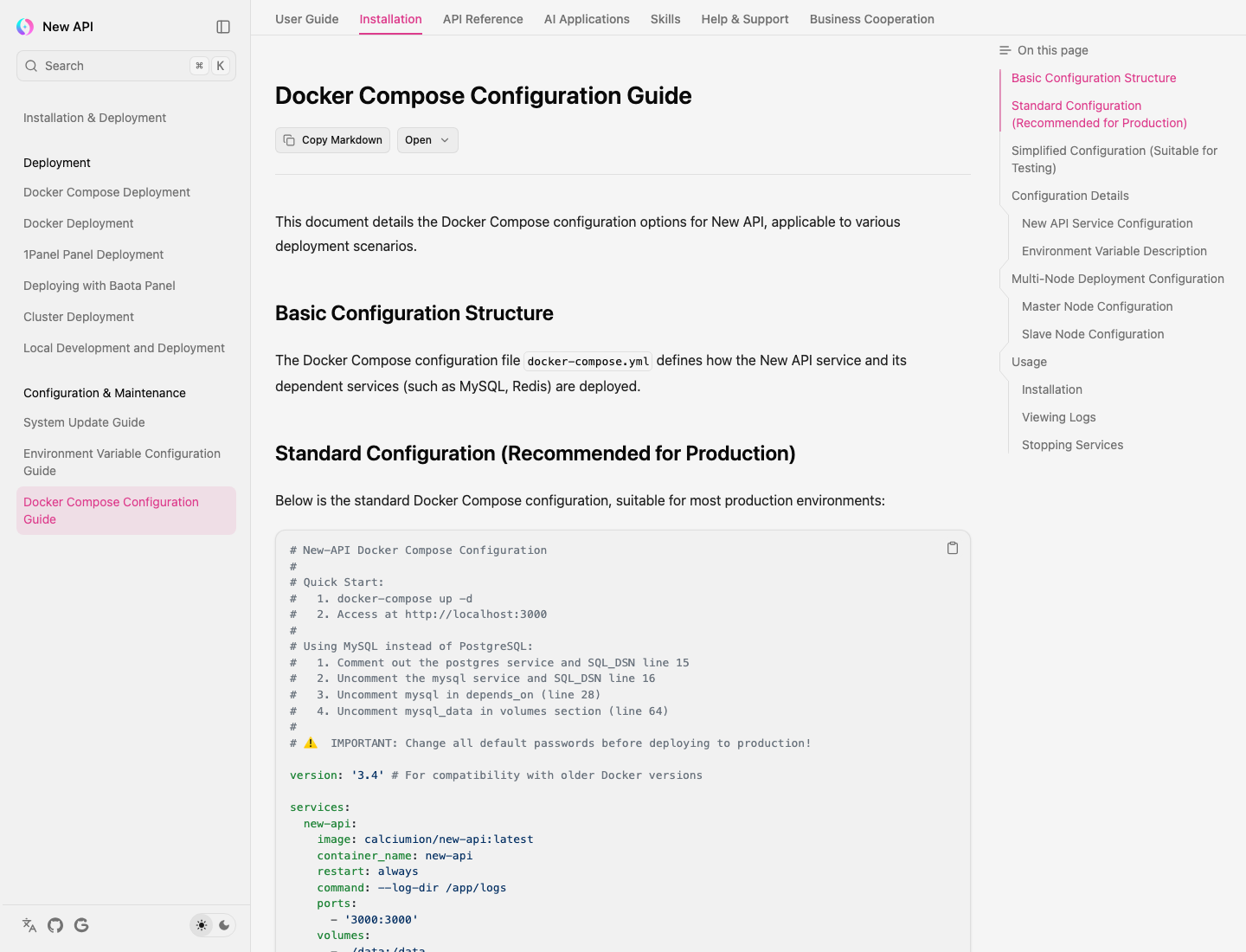Screen dimensions: 1246x952
Task: Click the Configuration & Maintenance section label
Action: click(105, 393)
